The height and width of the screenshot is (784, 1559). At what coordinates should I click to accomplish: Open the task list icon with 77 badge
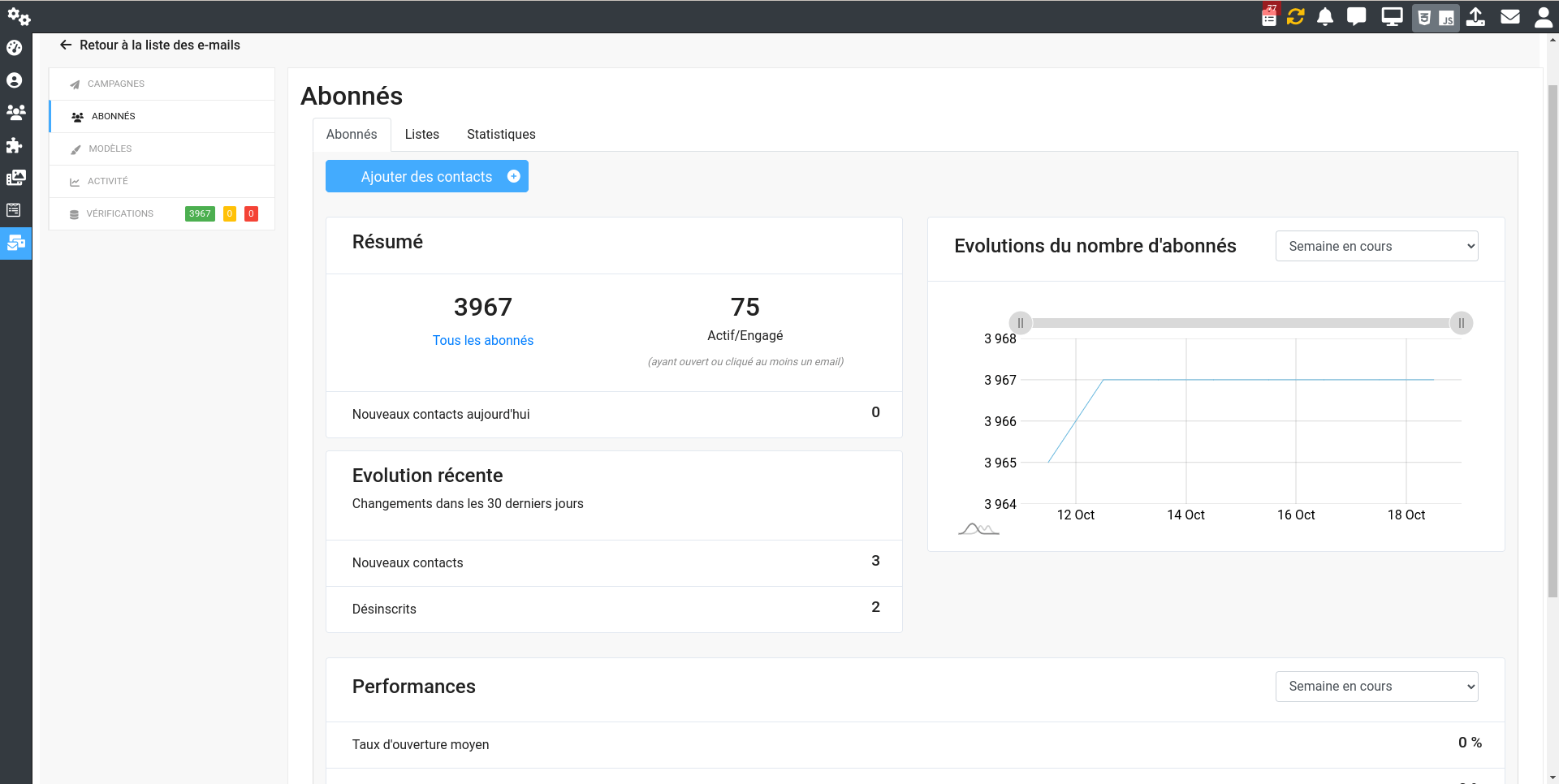coord(1269,16)
